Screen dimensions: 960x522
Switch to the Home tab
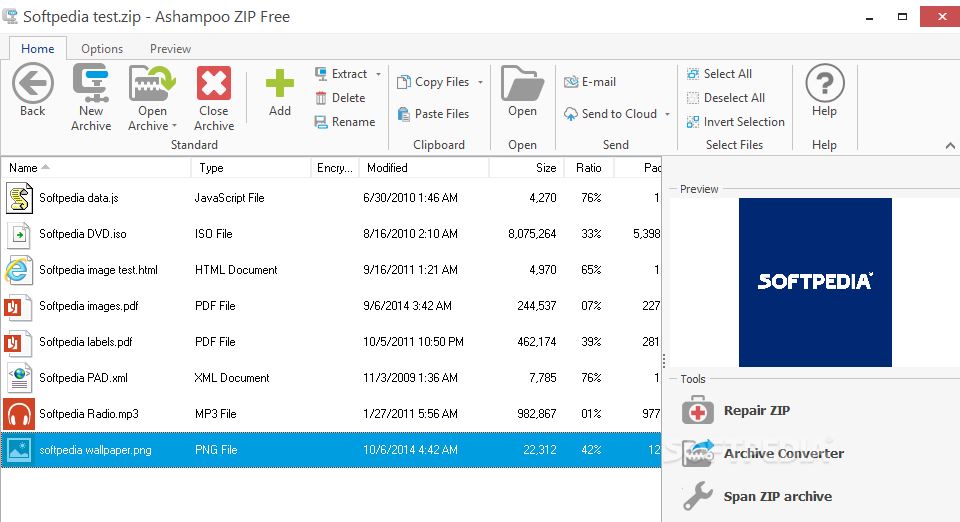pos(37,49)
